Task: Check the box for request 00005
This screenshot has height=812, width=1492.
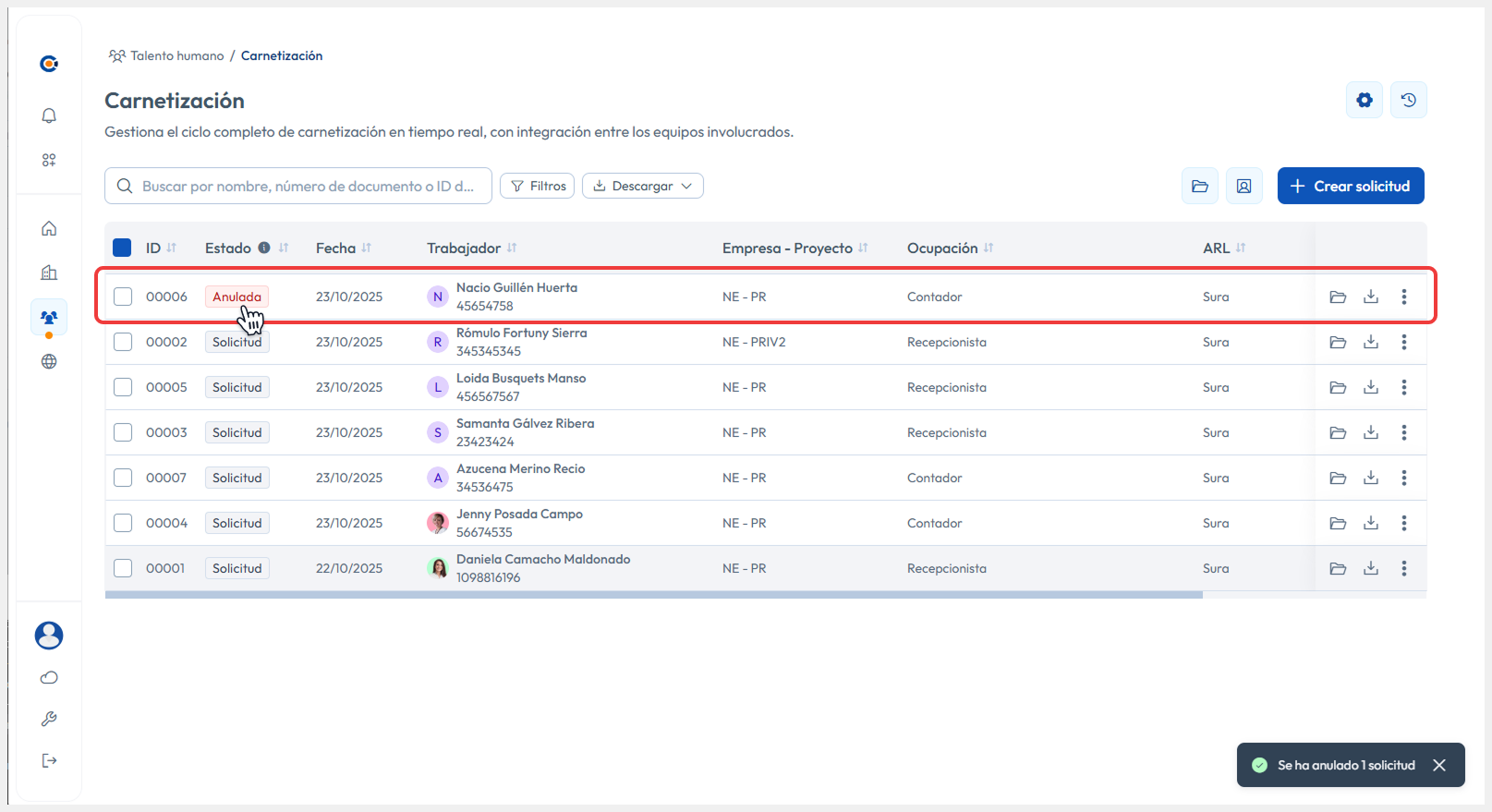Action: [x=123, y=387]
